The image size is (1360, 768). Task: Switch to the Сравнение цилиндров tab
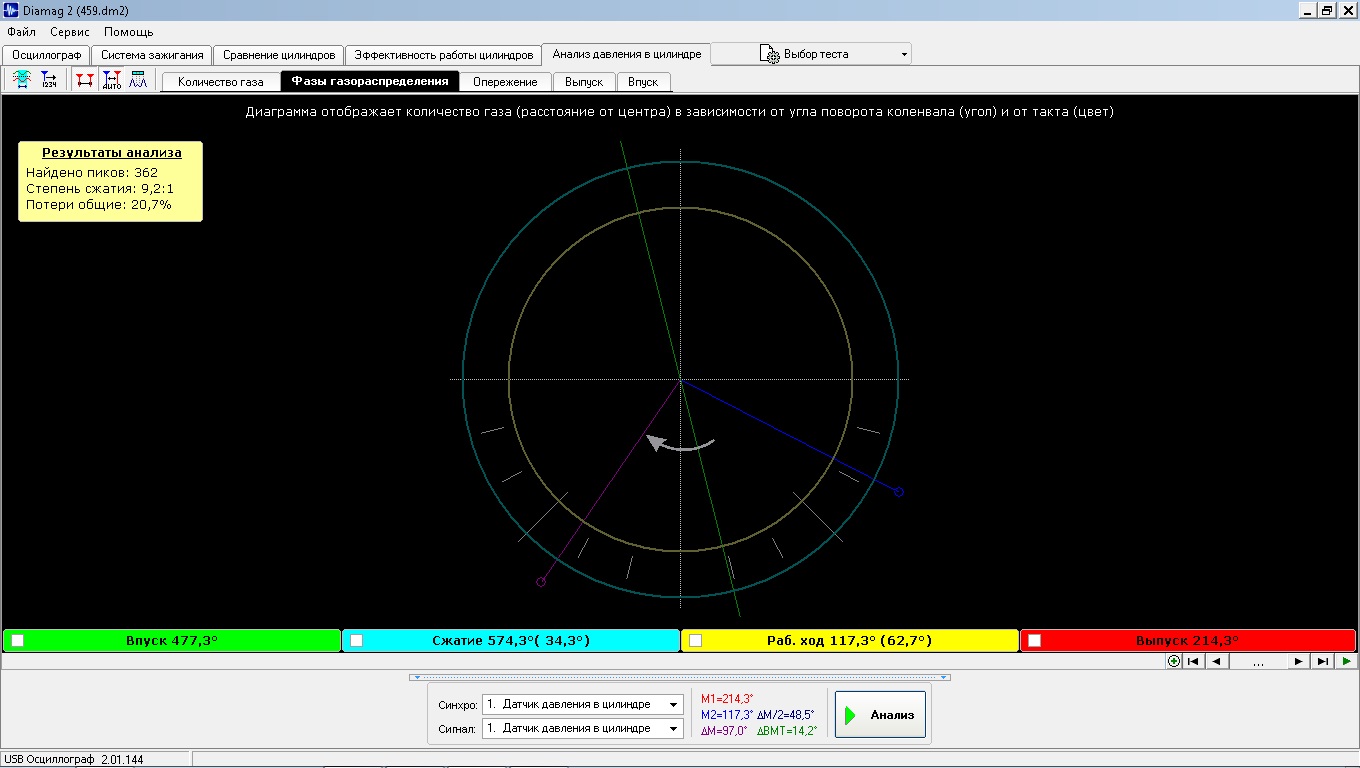click(279, 55)
